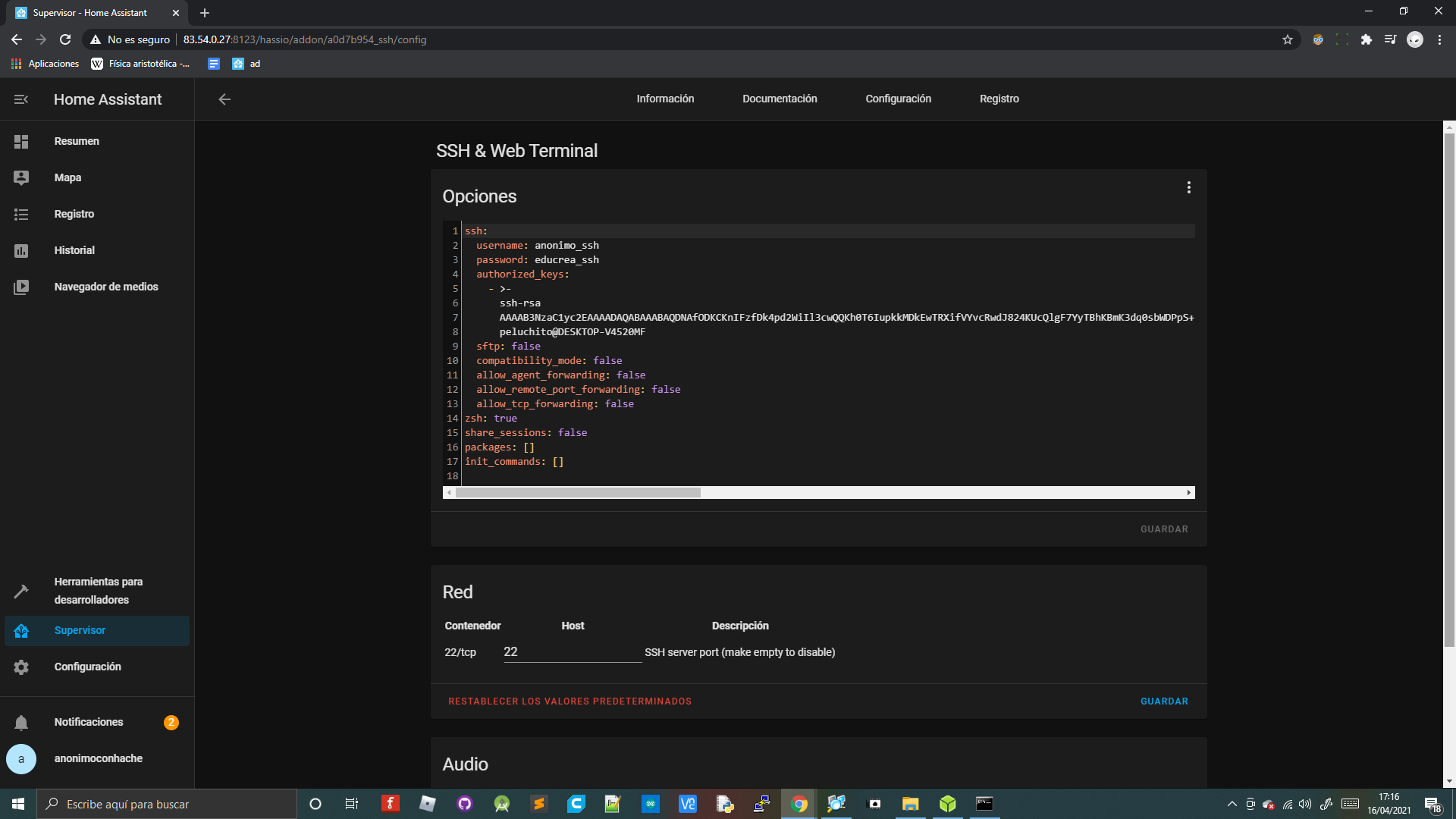
Task: Click the right scroll arrow of editor
Action: (x=1188, y=493)
